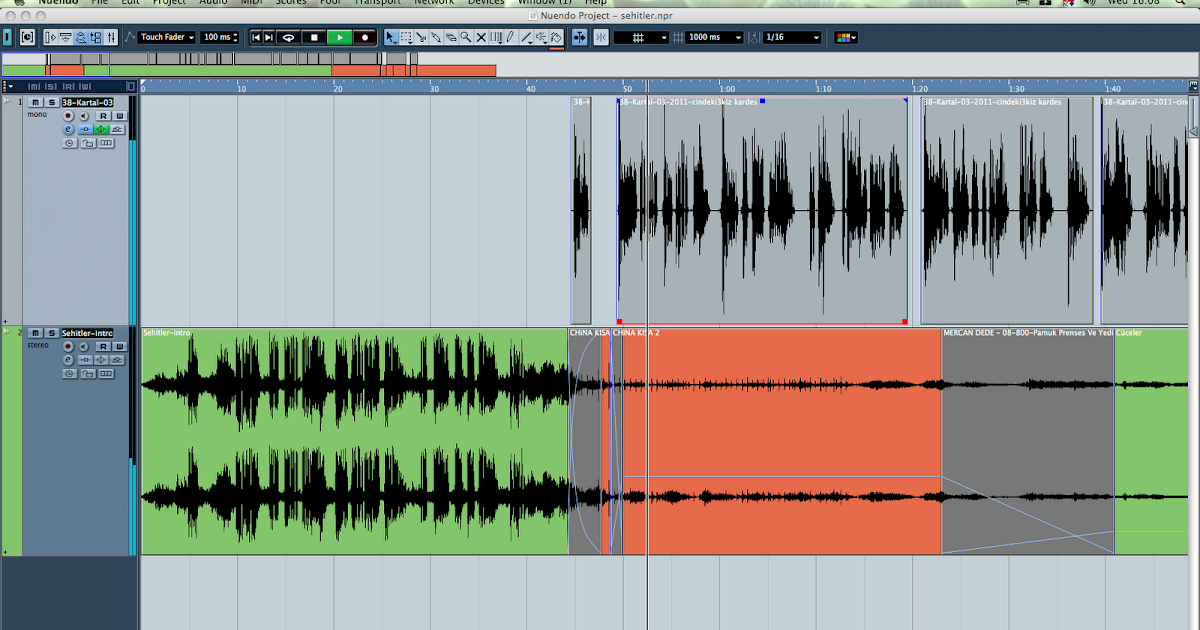Viewport: 1200px width, 630px height.
Task: Open the track color selector palette
Action: click(846, 37)
